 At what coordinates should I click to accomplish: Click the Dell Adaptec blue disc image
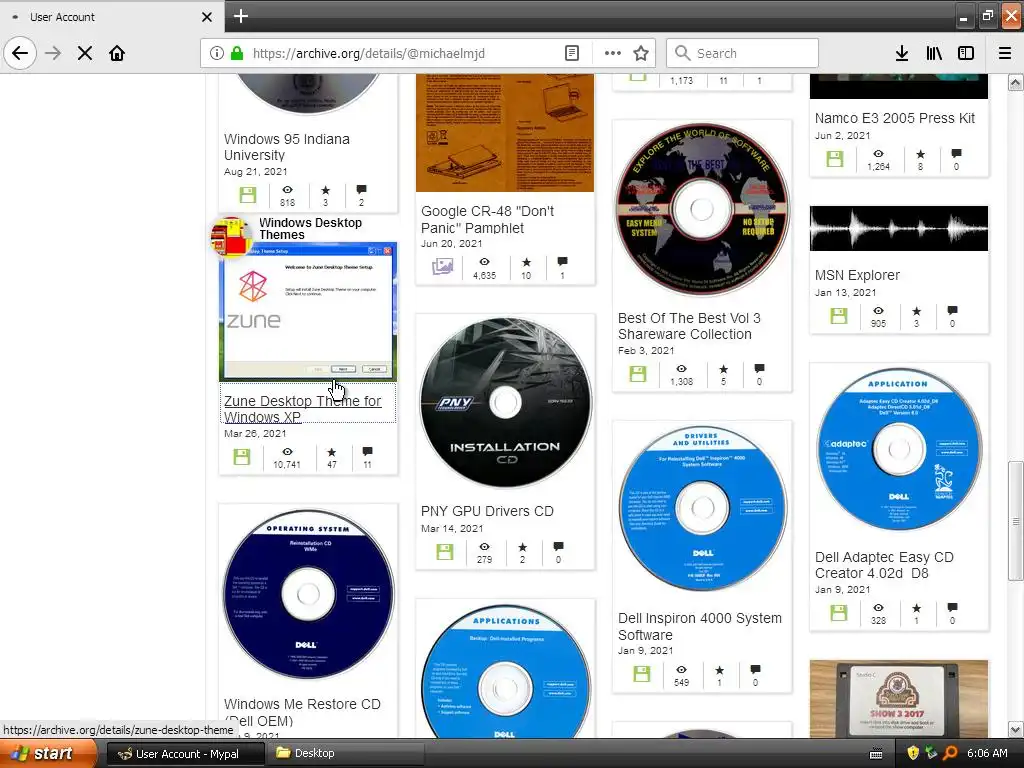pos(899,449)
